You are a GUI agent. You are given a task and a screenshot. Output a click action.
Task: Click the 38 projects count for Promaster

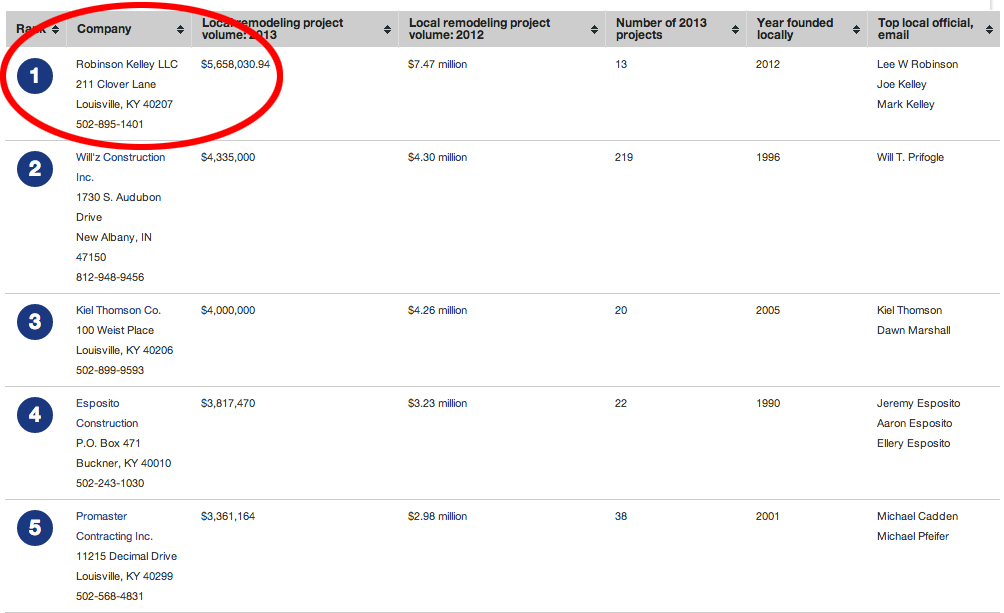[620, 516]
